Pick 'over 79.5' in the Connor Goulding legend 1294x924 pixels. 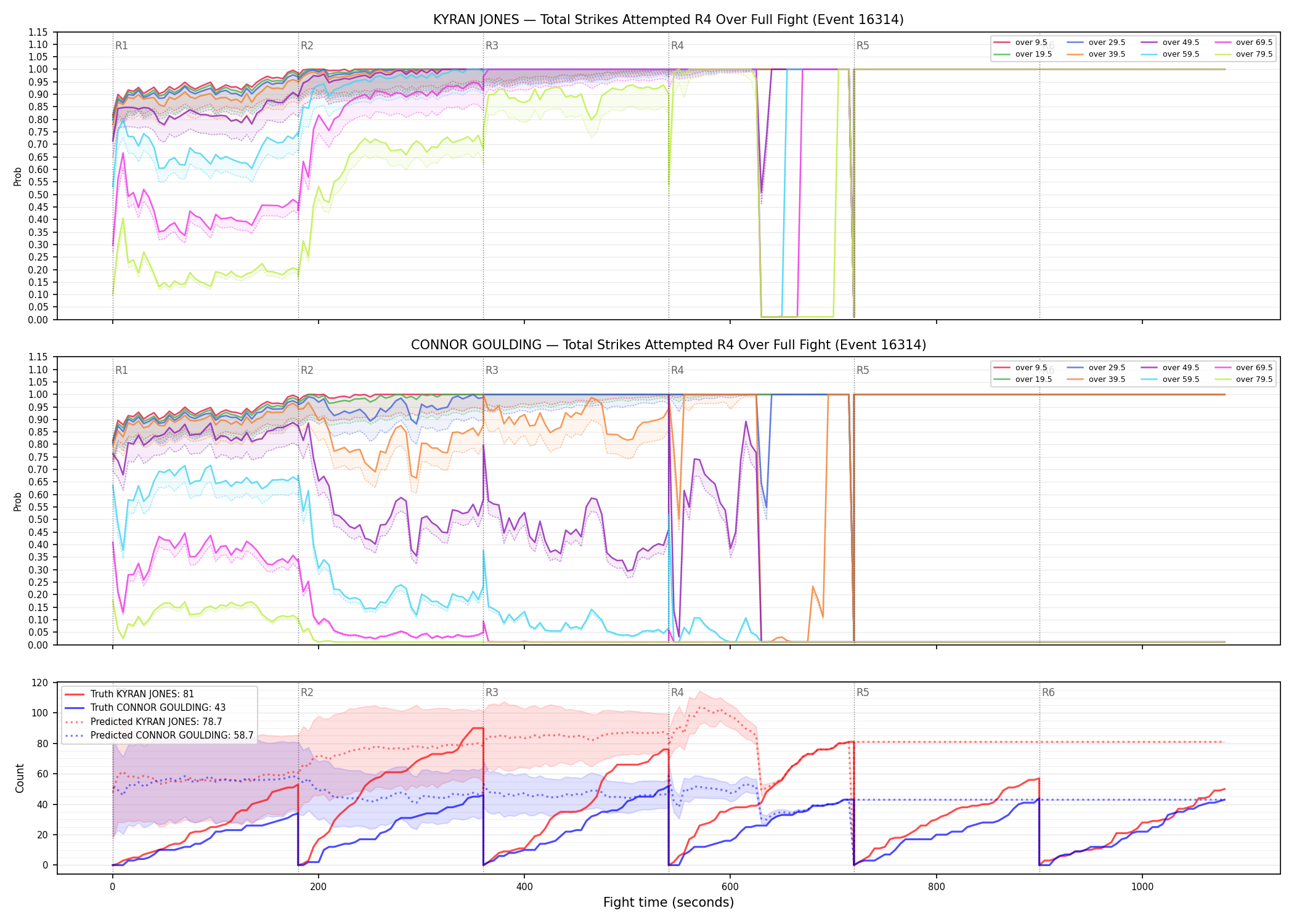tap(1243, 379)
